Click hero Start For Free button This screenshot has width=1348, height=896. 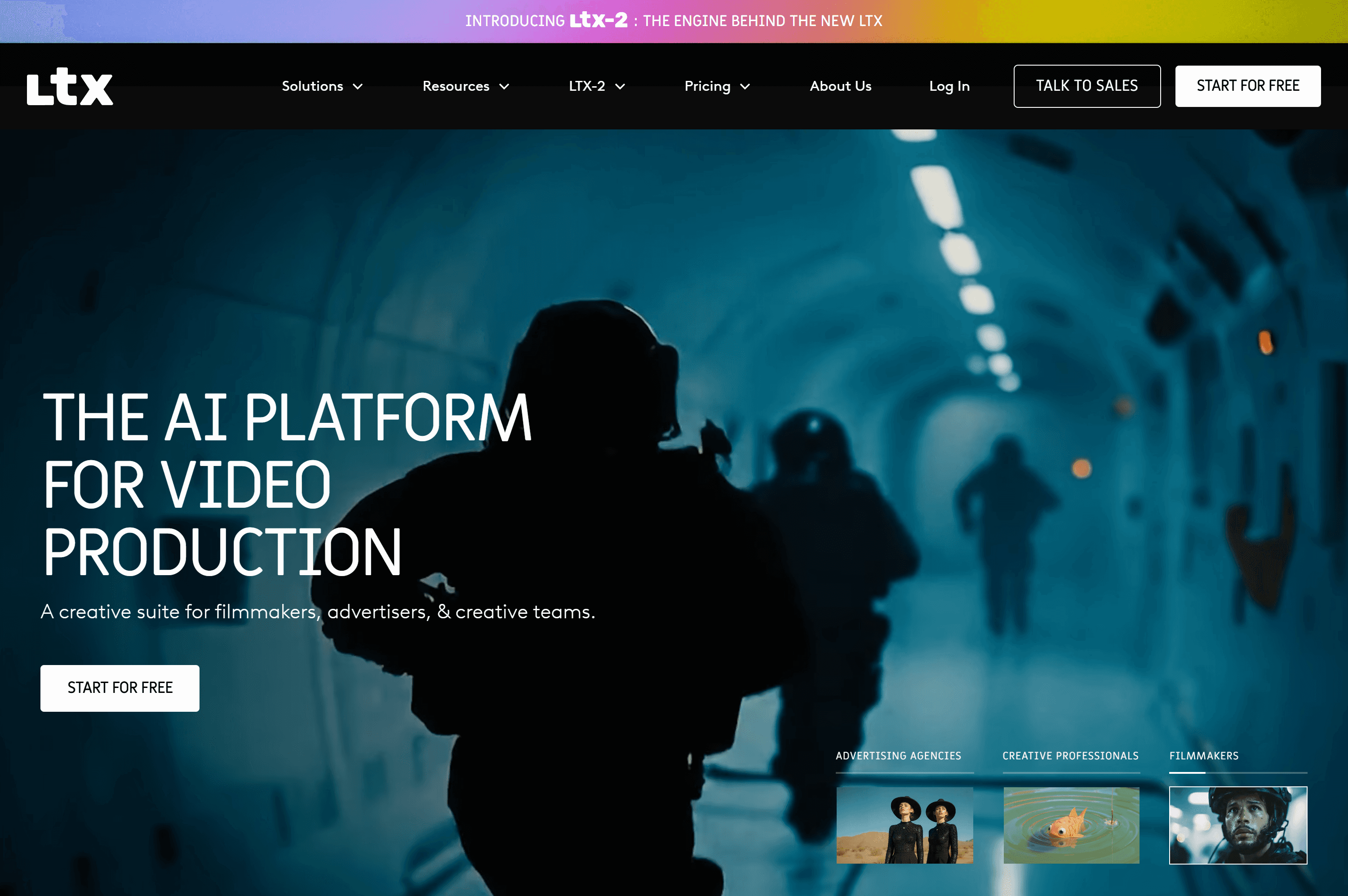[120, 688]
